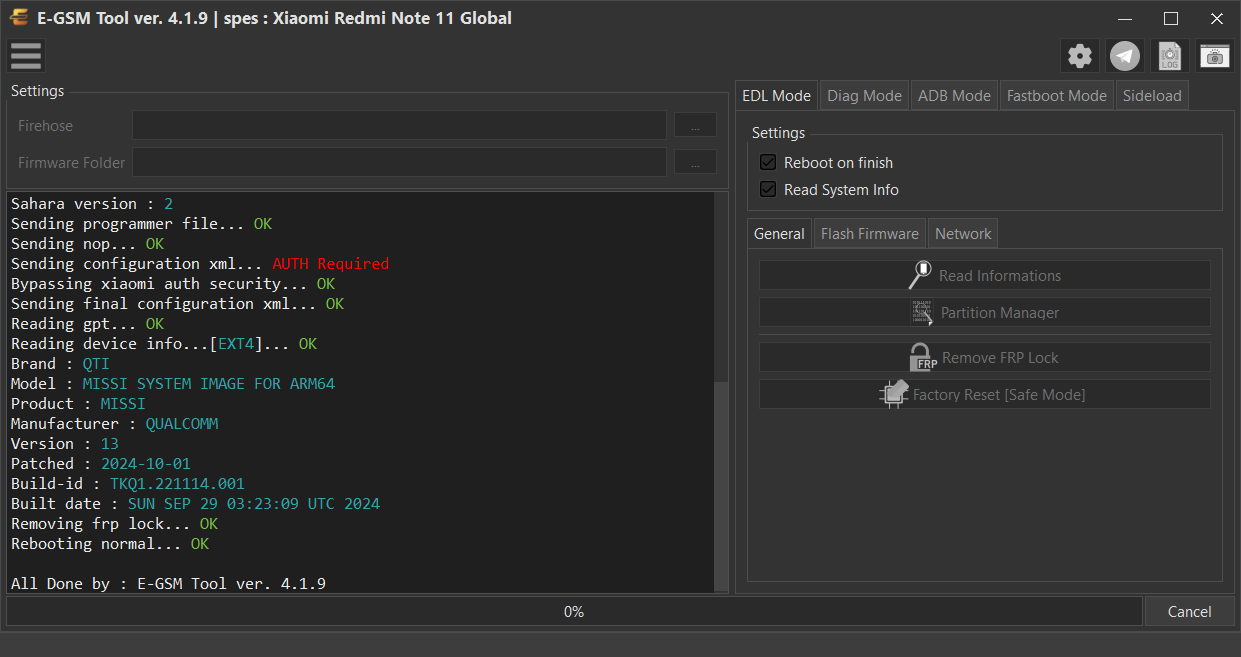Image resolution: width=1241 pixels, height=657 pixels.
Task: Click the Version : 13 line
Action: coord(65,444)
